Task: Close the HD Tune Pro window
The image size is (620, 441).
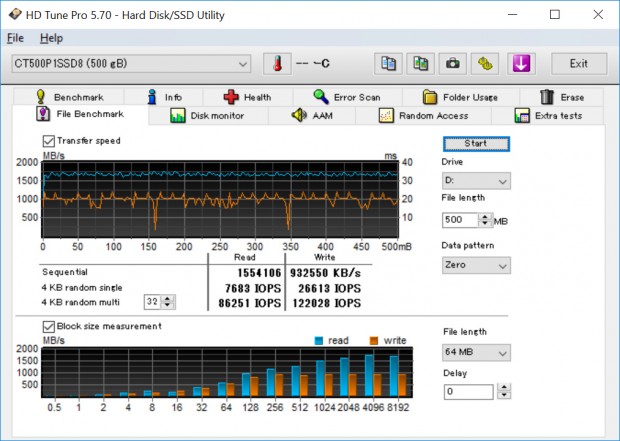Action: (598, 15)
